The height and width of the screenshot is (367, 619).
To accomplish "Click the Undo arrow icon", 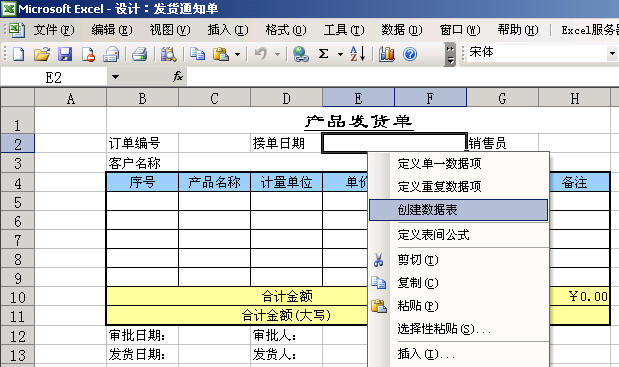I will click(x=261, y=54).
